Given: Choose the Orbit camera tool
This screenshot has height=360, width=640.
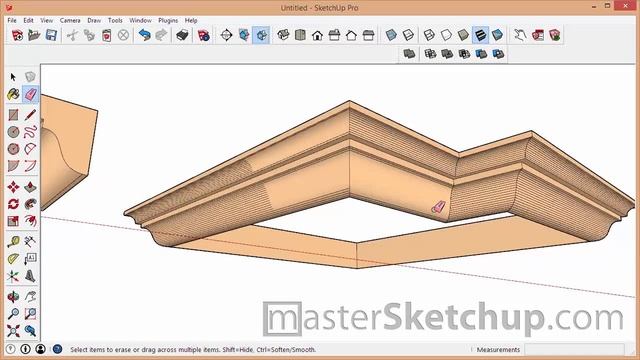Looking at the screenshot, I should pyautogui.click(x=13, y=296).
